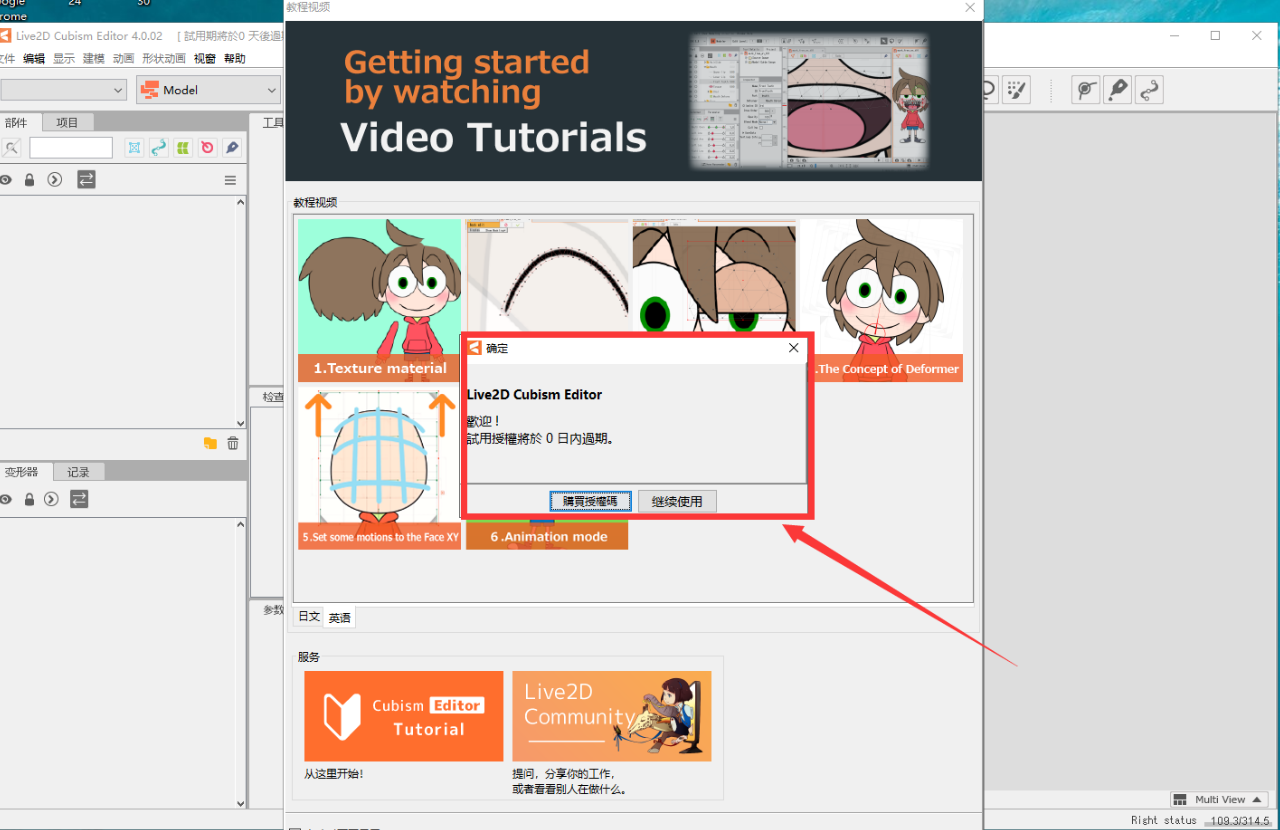The width and height of the screenshot is (1280, 830).
Task: Select the red rotation deformer filter icon
Action: tap(207, 147)
